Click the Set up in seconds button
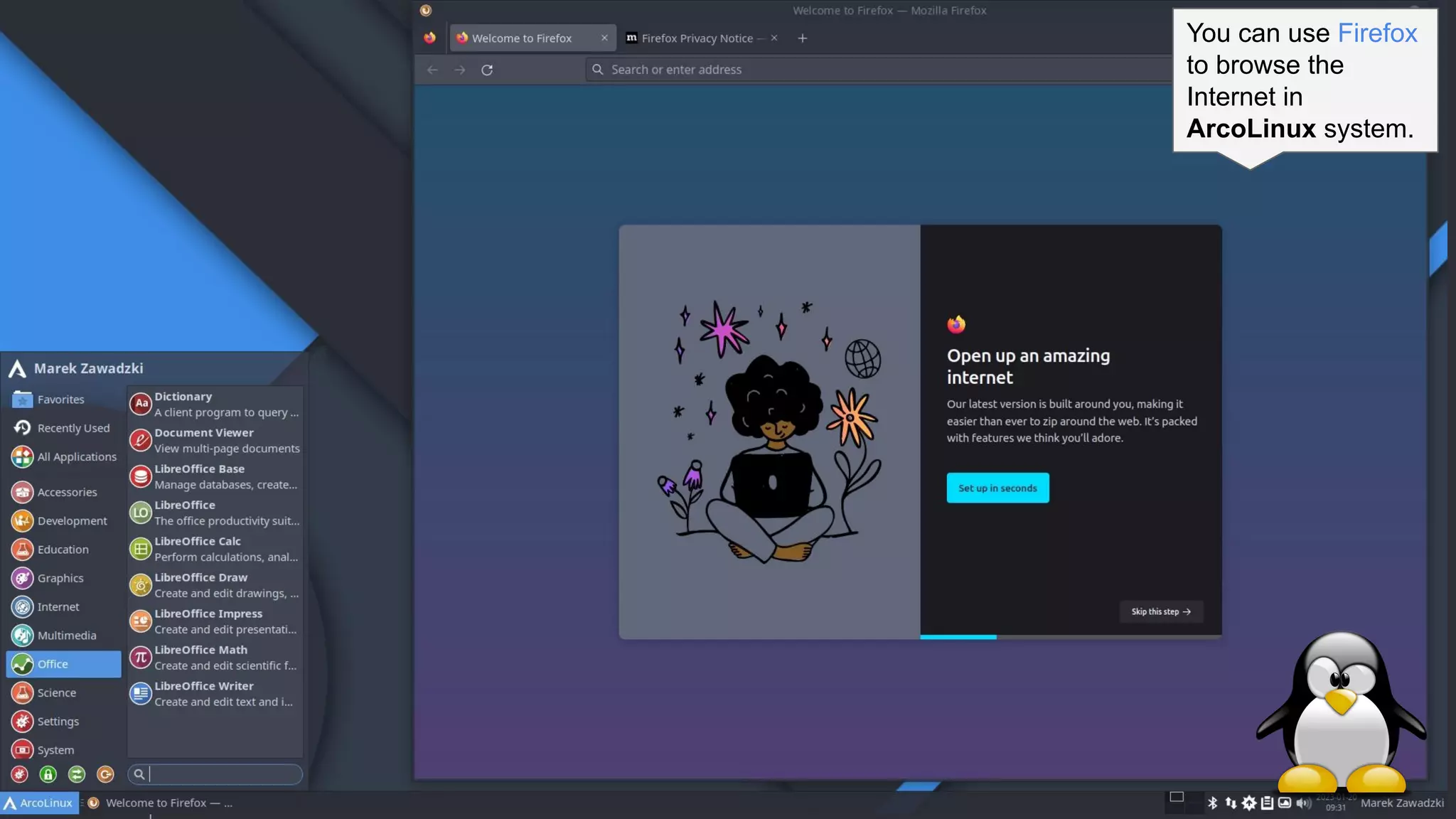1456x819 pixels. coord(997,488)
